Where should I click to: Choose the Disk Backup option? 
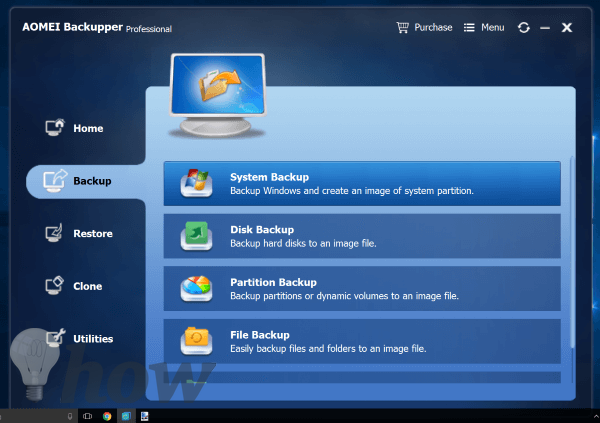point(362,236)
